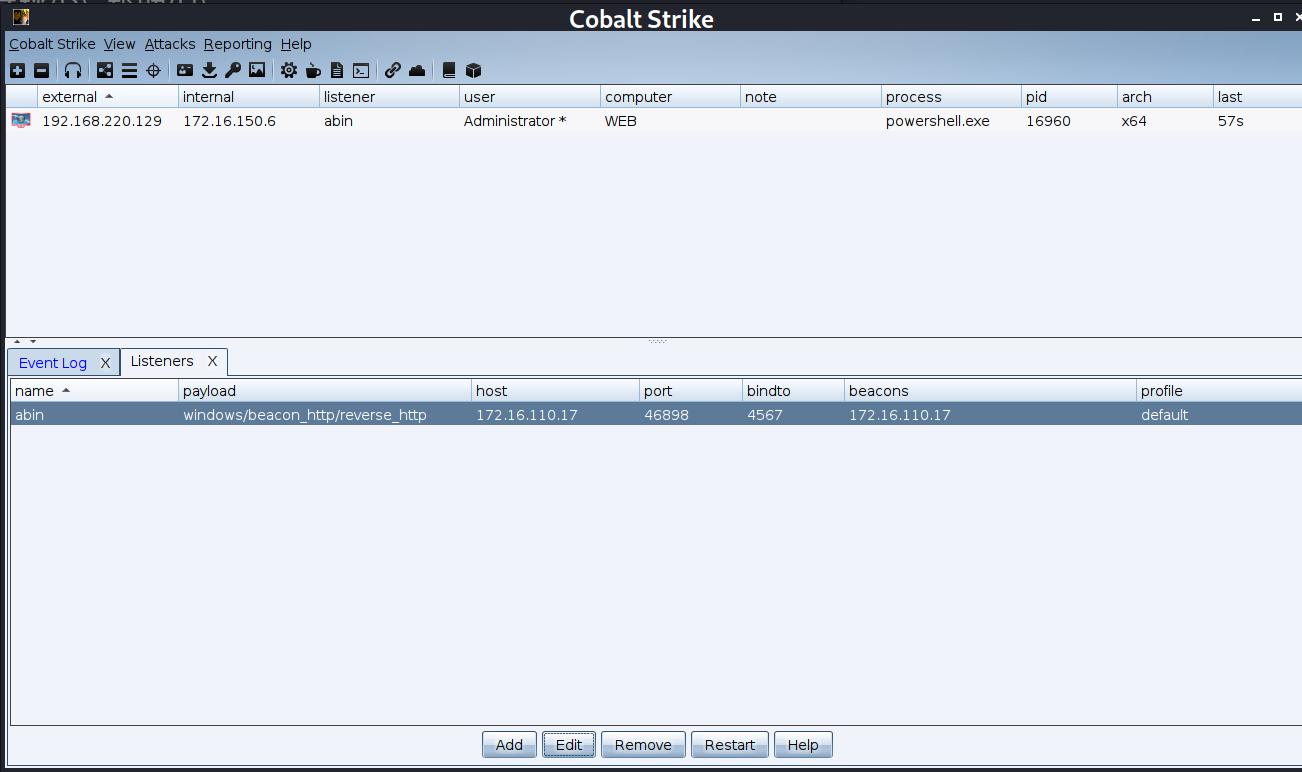Click the coffee cup icon for the Java applet attack
This screenshot has height=772, width=1302.
coord(313,70)
